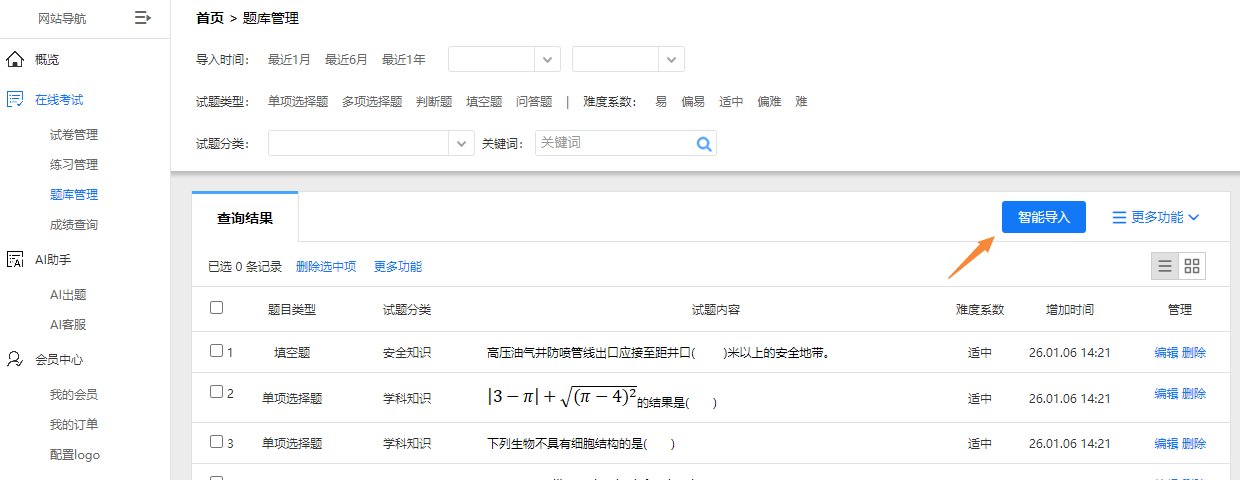Filter difficulty by 偏易

pyautogui.click(x=693, y=102)
